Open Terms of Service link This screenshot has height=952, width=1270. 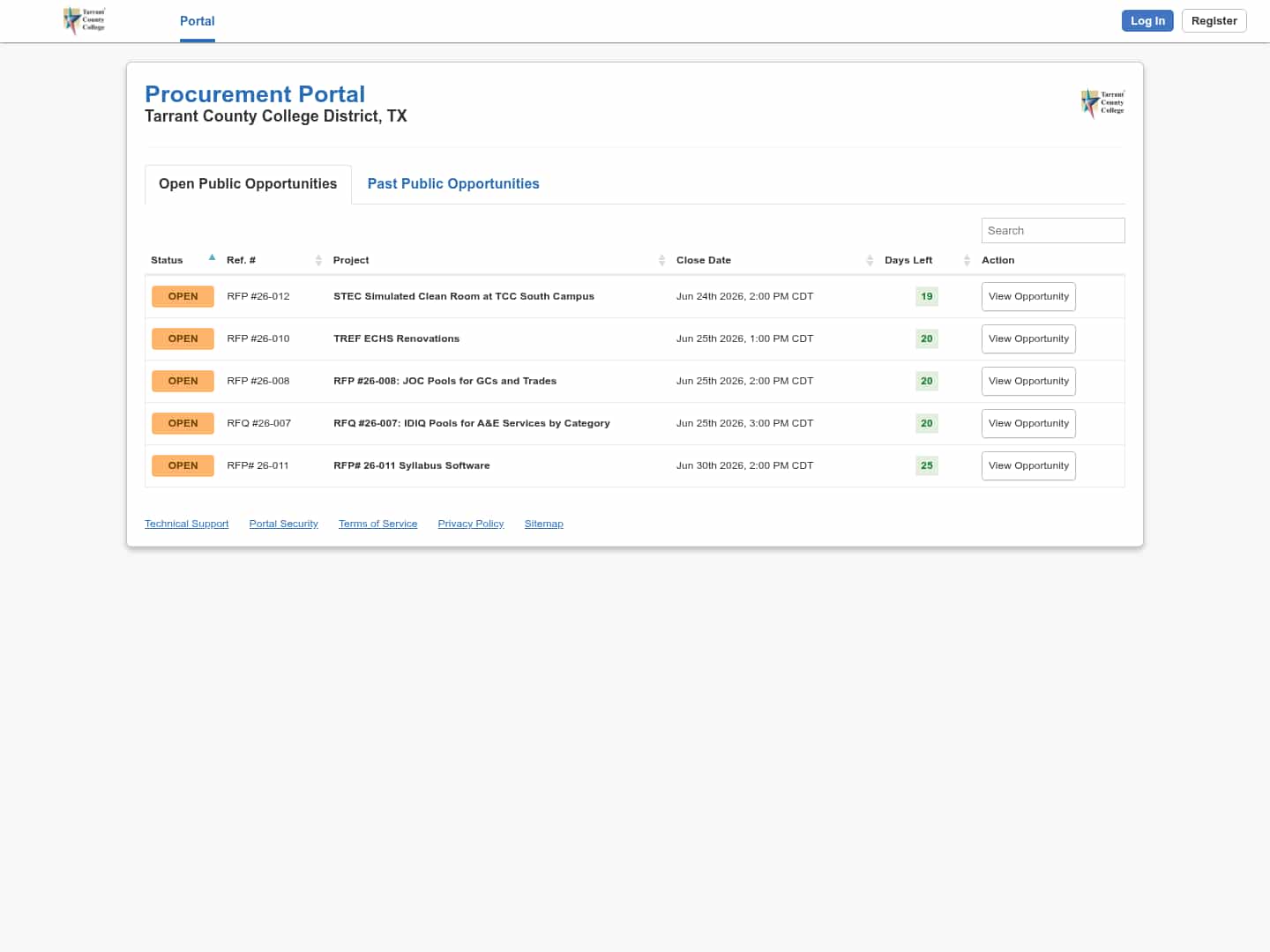pos(377,524)
